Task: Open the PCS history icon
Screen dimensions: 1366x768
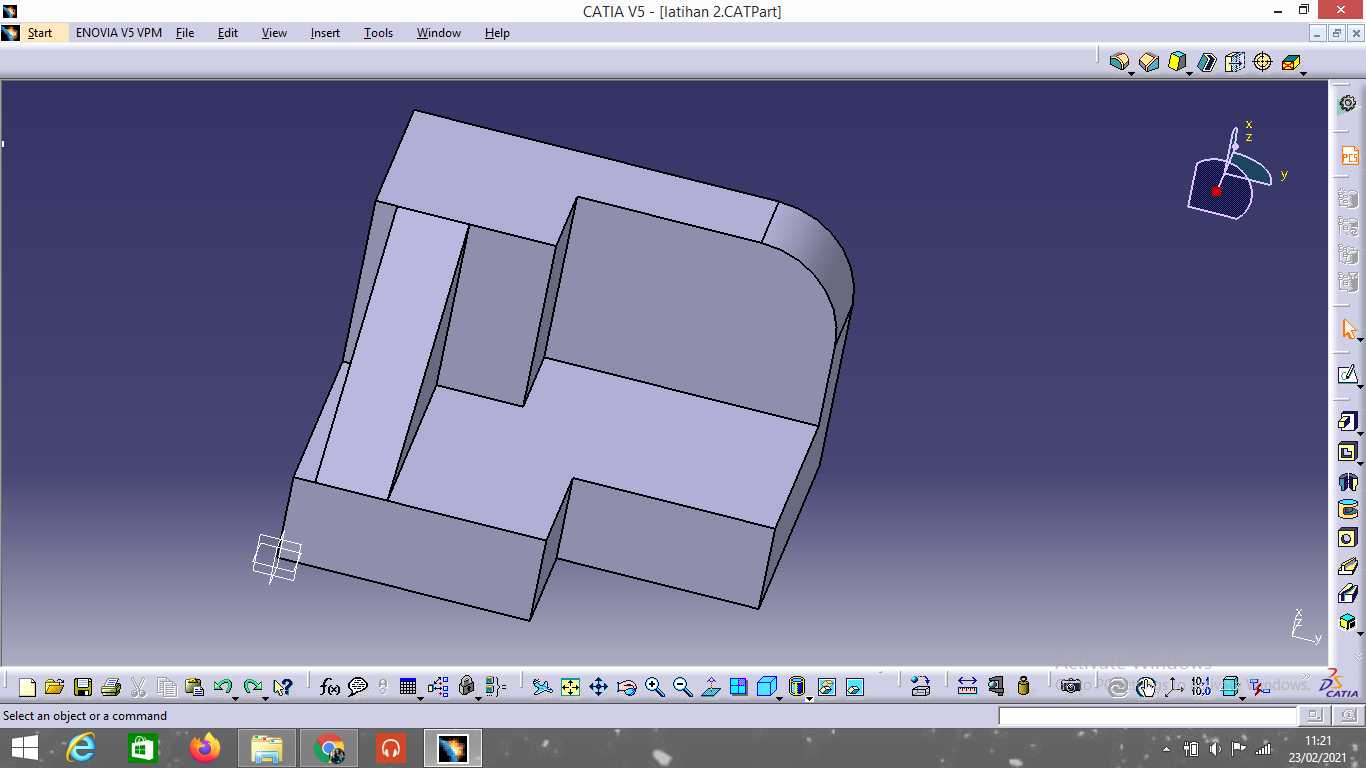Action: click(x=1350, y=156)
